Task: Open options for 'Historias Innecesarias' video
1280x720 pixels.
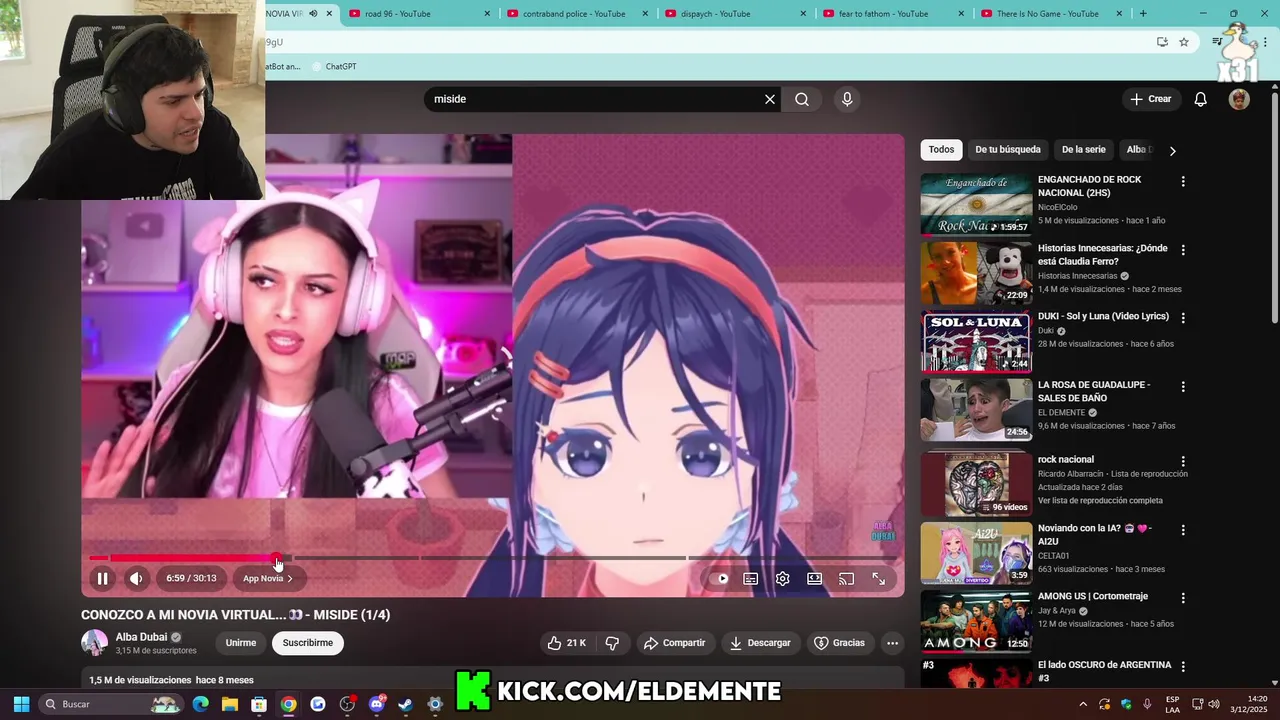Action: (1183, 250)
